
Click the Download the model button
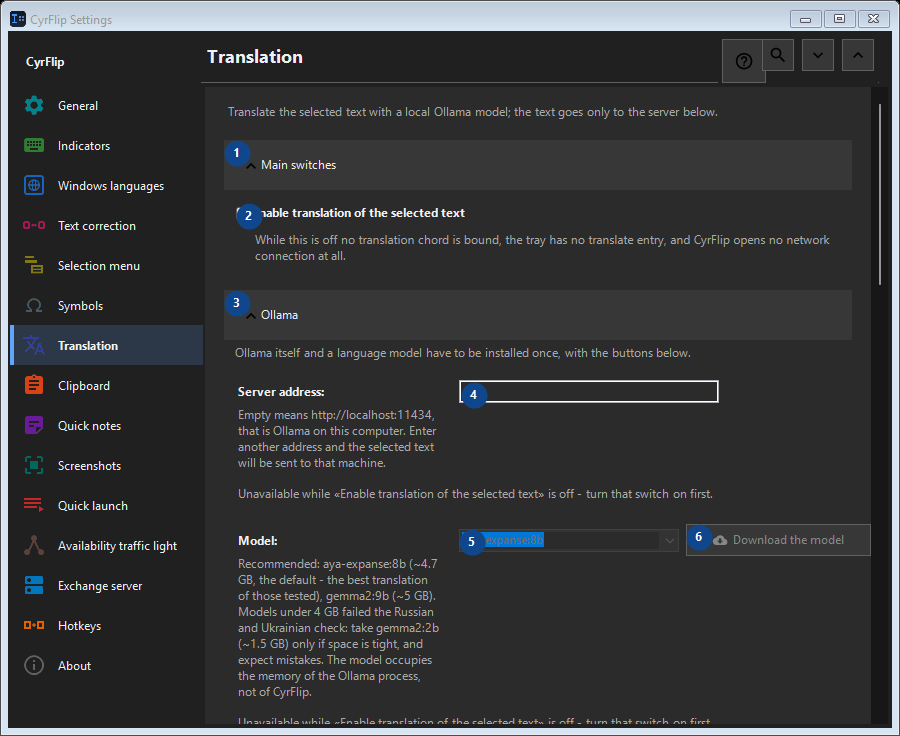click(x=778, y=540)
